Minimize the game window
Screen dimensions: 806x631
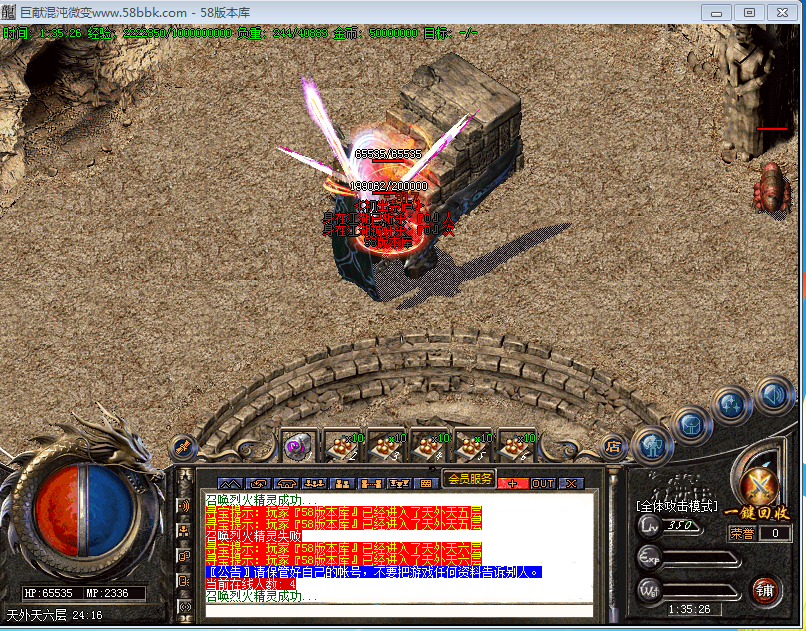[x=717, y=13]
